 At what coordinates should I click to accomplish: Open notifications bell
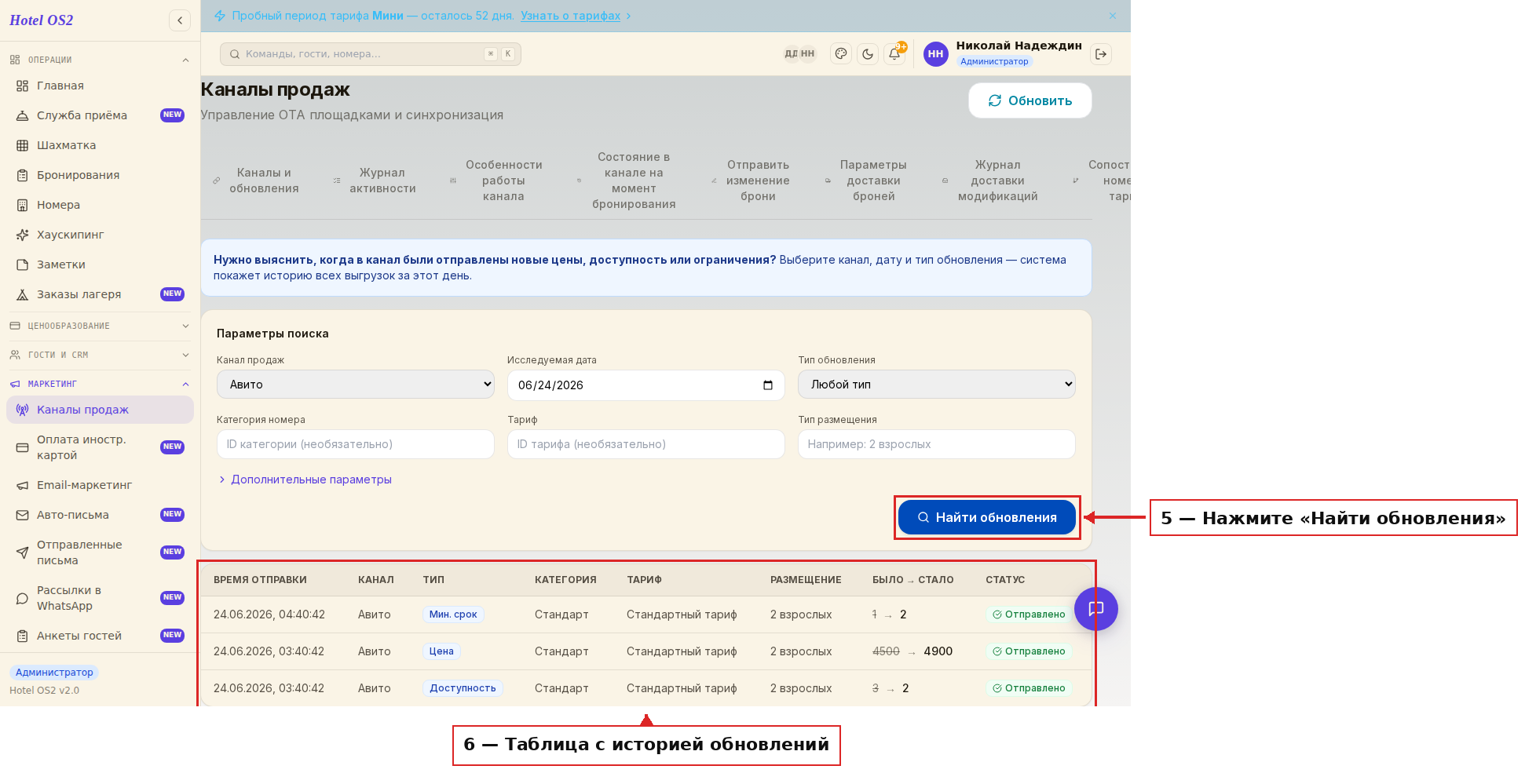tap(894, 54)
